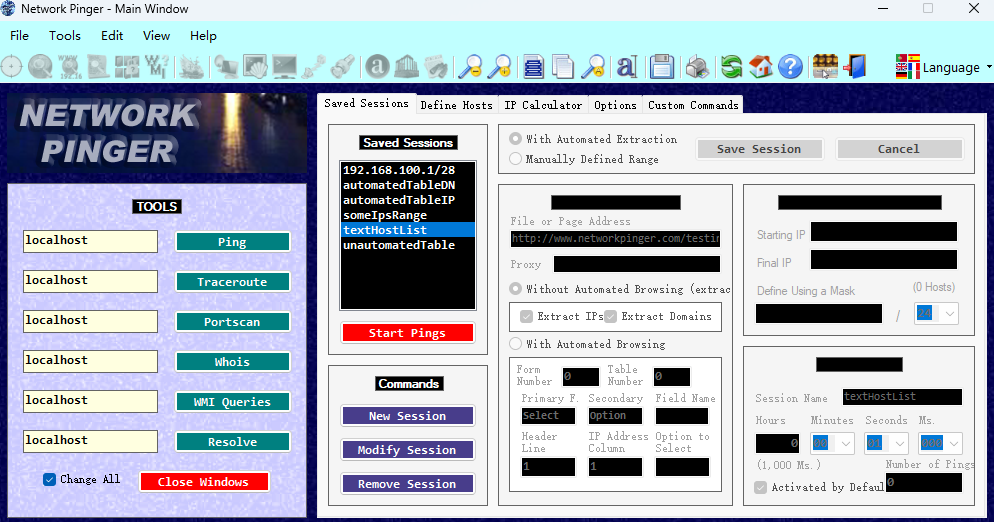This screenshot has width=994, height=522.
Task: Click the network cable plug toolbar icon
Action: (314, 67)
